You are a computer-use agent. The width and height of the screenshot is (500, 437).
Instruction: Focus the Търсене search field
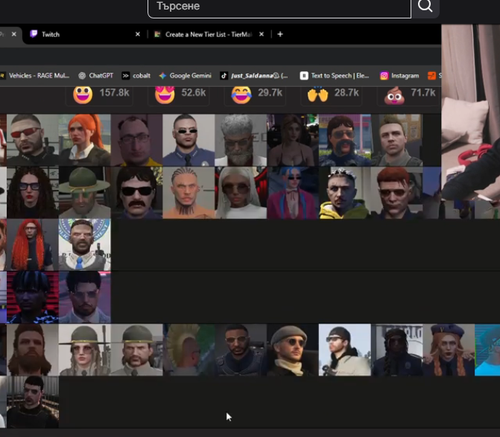(x=279, y=7)
